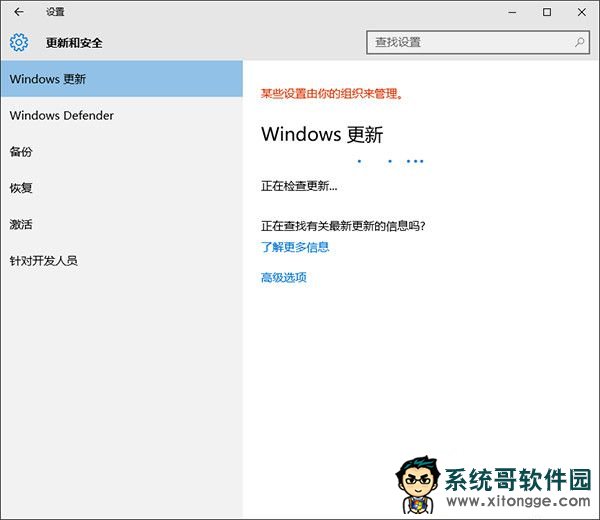
Task: Maximize the settings window
Action: [x=547, y=12]
